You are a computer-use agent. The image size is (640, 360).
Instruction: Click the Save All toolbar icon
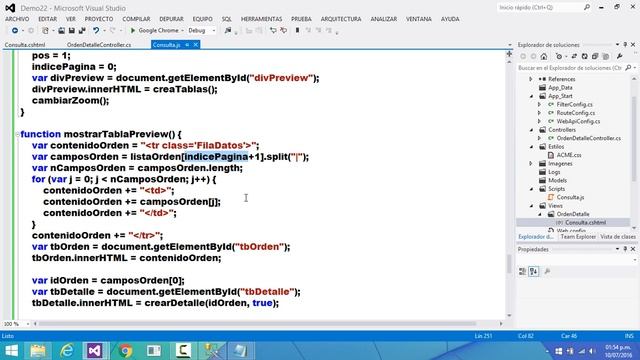[x=82, y=31]
